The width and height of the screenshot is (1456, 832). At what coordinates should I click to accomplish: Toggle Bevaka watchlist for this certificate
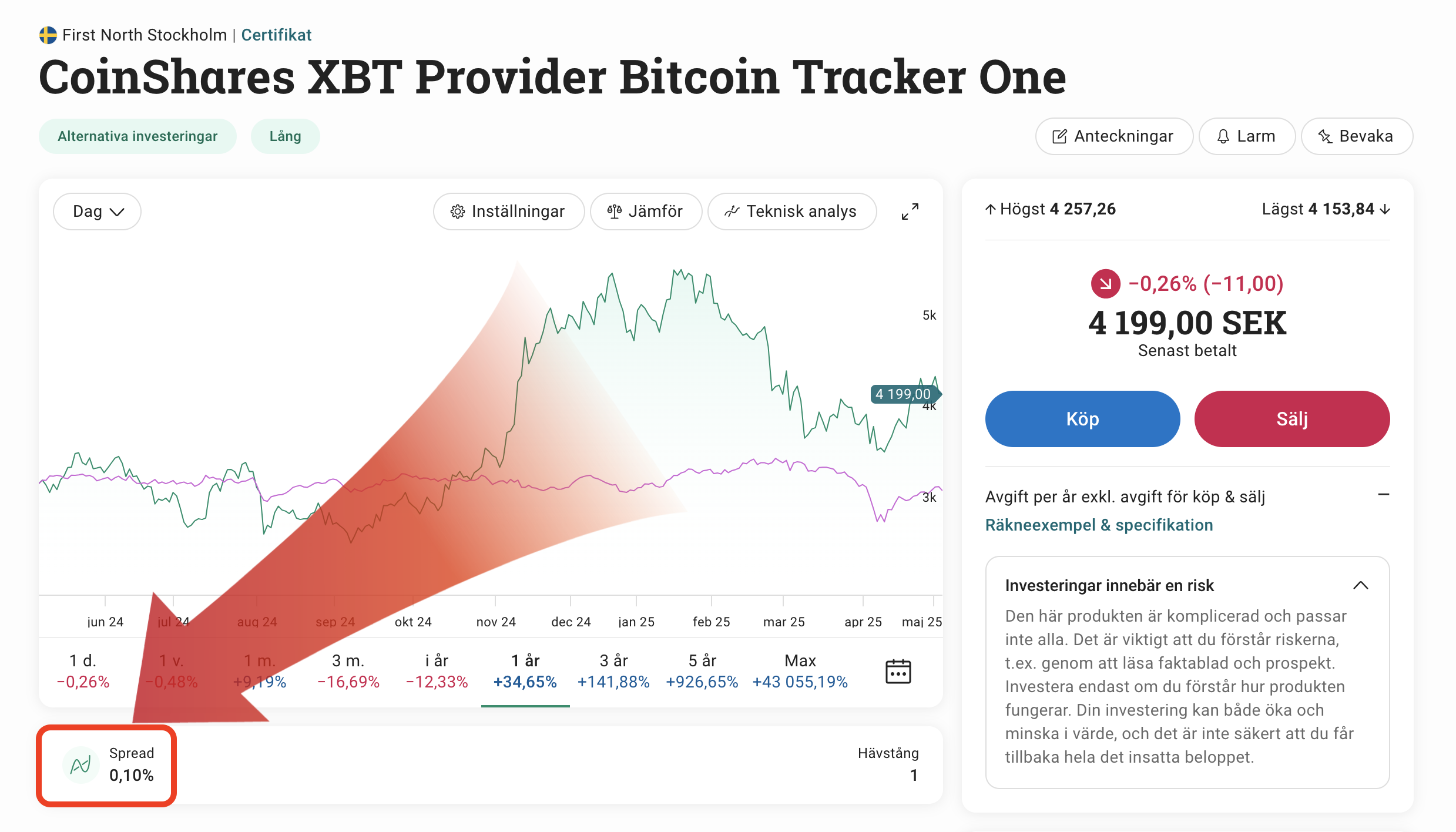(x=1356, y=136)
